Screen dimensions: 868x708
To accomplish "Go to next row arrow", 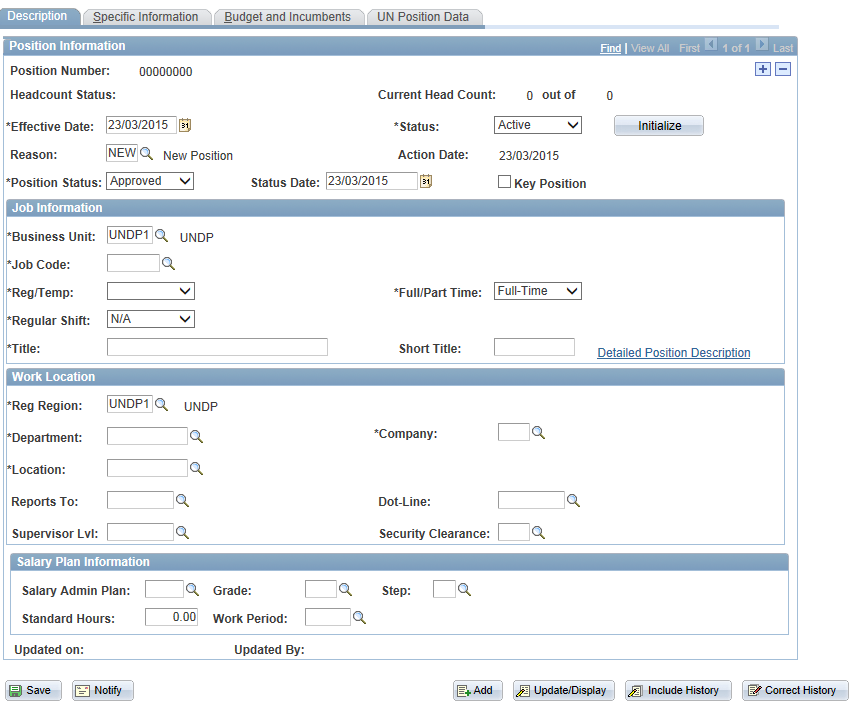I will 762,45.
